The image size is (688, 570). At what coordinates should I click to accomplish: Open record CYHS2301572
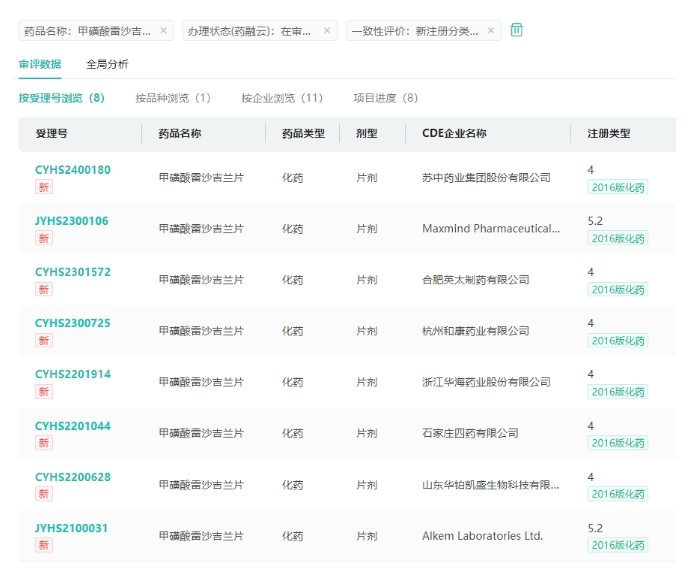[x=73, y=272]
